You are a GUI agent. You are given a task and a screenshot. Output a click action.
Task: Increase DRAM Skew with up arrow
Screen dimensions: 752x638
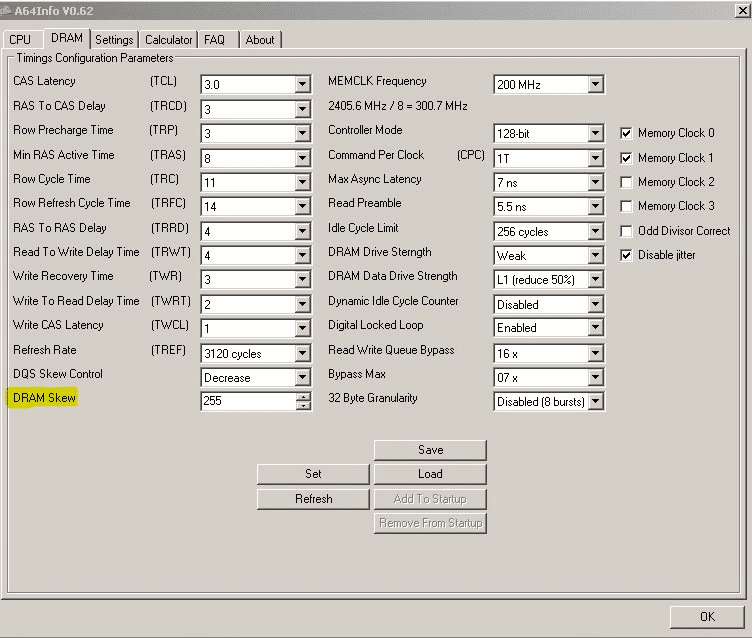[303, 397]
